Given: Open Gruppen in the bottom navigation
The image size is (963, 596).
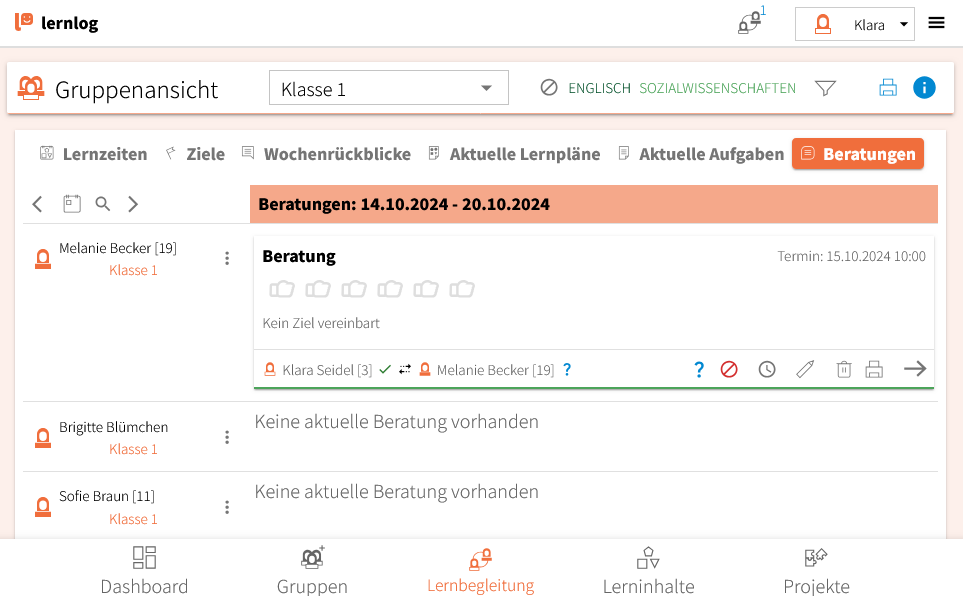Looking at the screenshot, I should point(312,570).
